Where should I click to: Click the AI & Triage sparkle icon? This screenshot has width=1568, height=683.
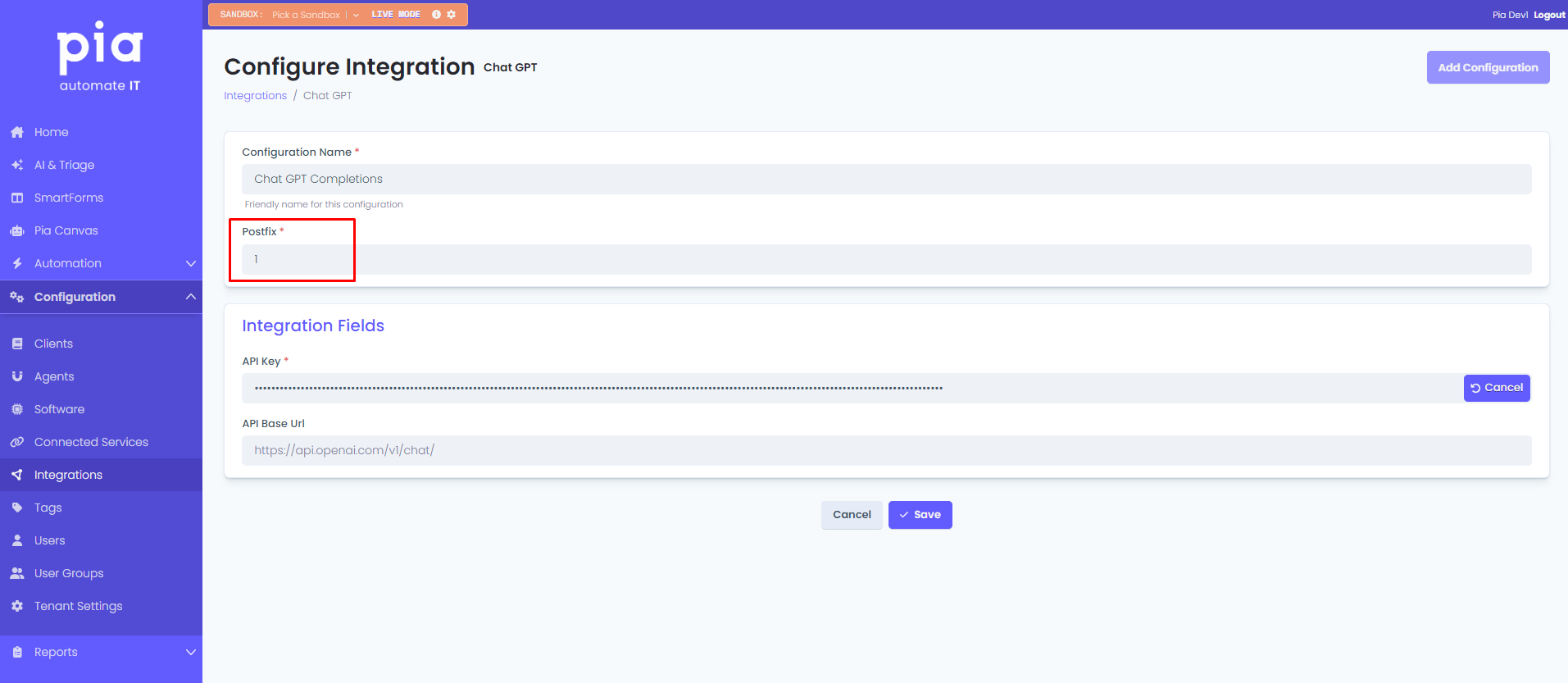click(x=17, y=165)
